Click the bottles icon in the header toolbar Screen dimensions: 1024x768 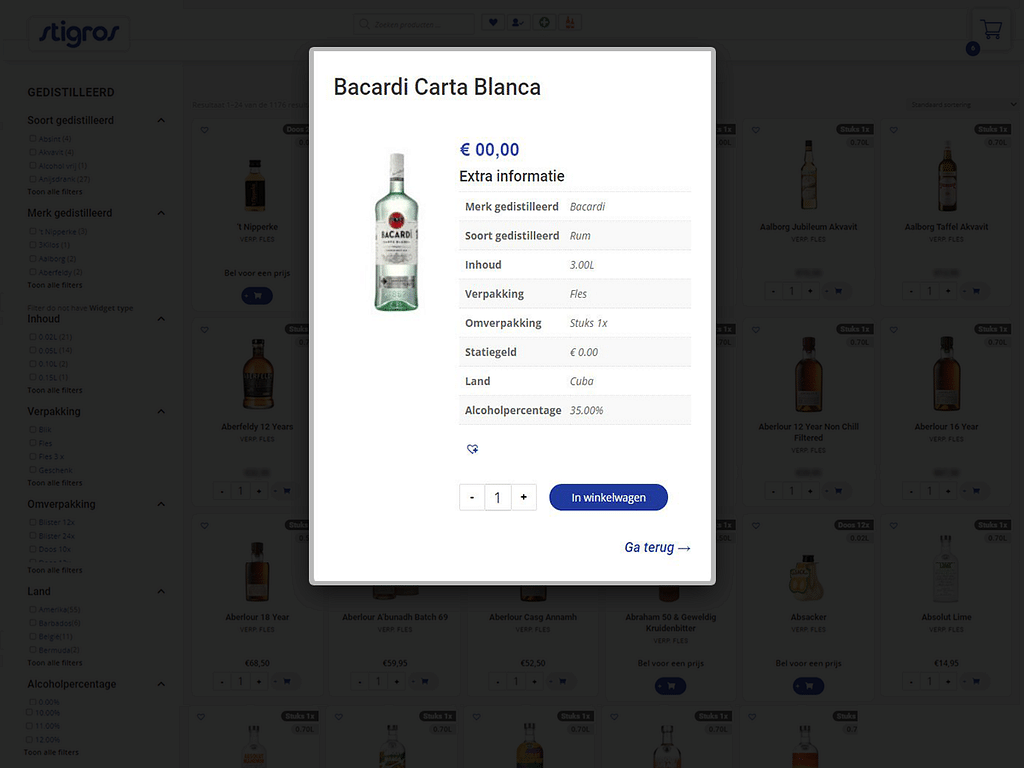(x=571, y=23)
